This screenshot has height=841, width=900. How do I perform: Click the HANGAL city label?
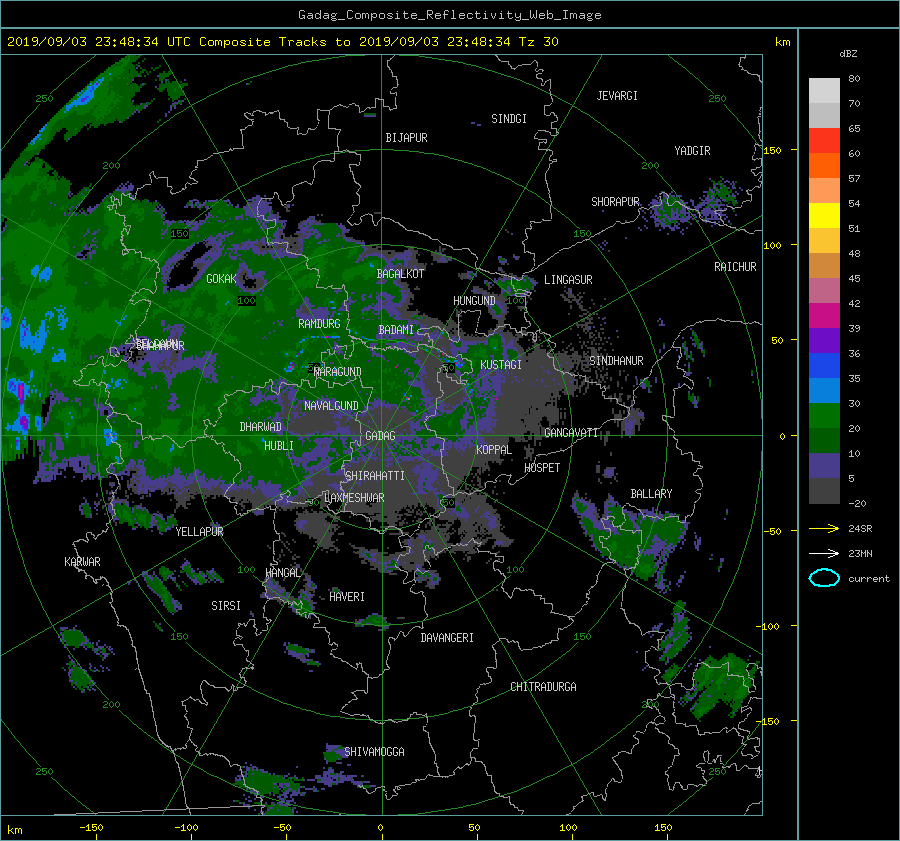coord(283,573)
